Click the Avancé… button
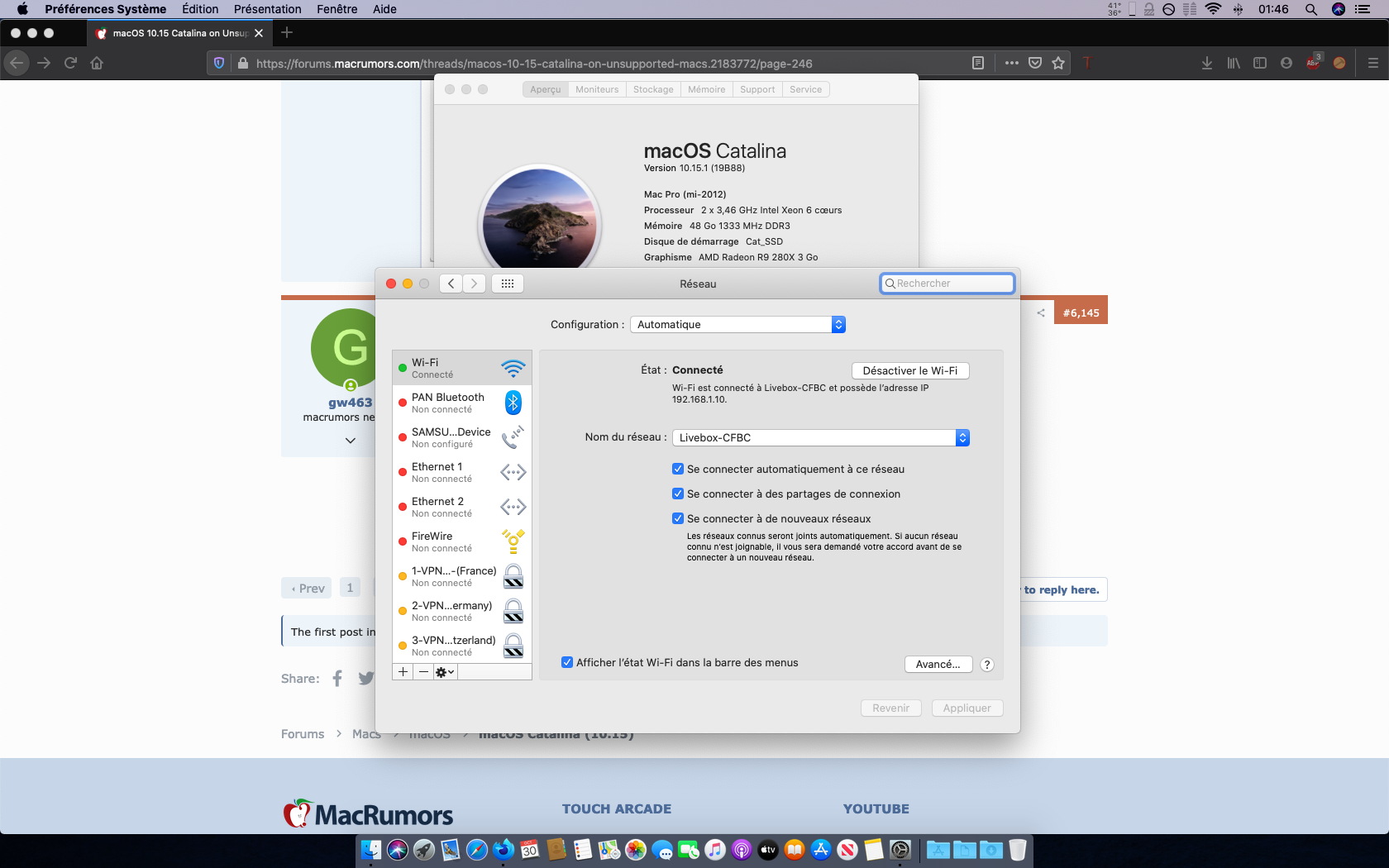1389x868 pixels. point(938,665)
